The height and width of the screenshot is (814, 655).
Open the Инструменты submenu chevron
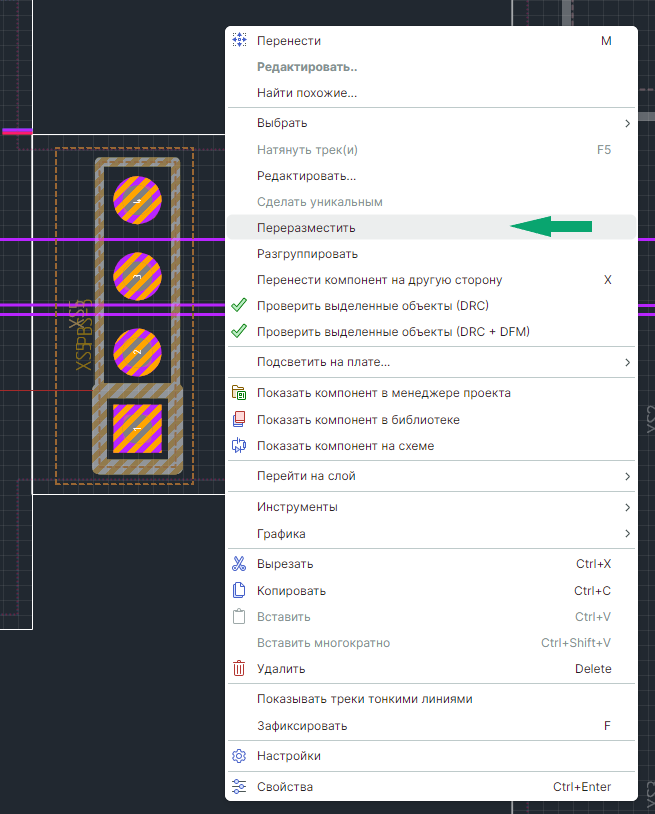click(627, 507)
